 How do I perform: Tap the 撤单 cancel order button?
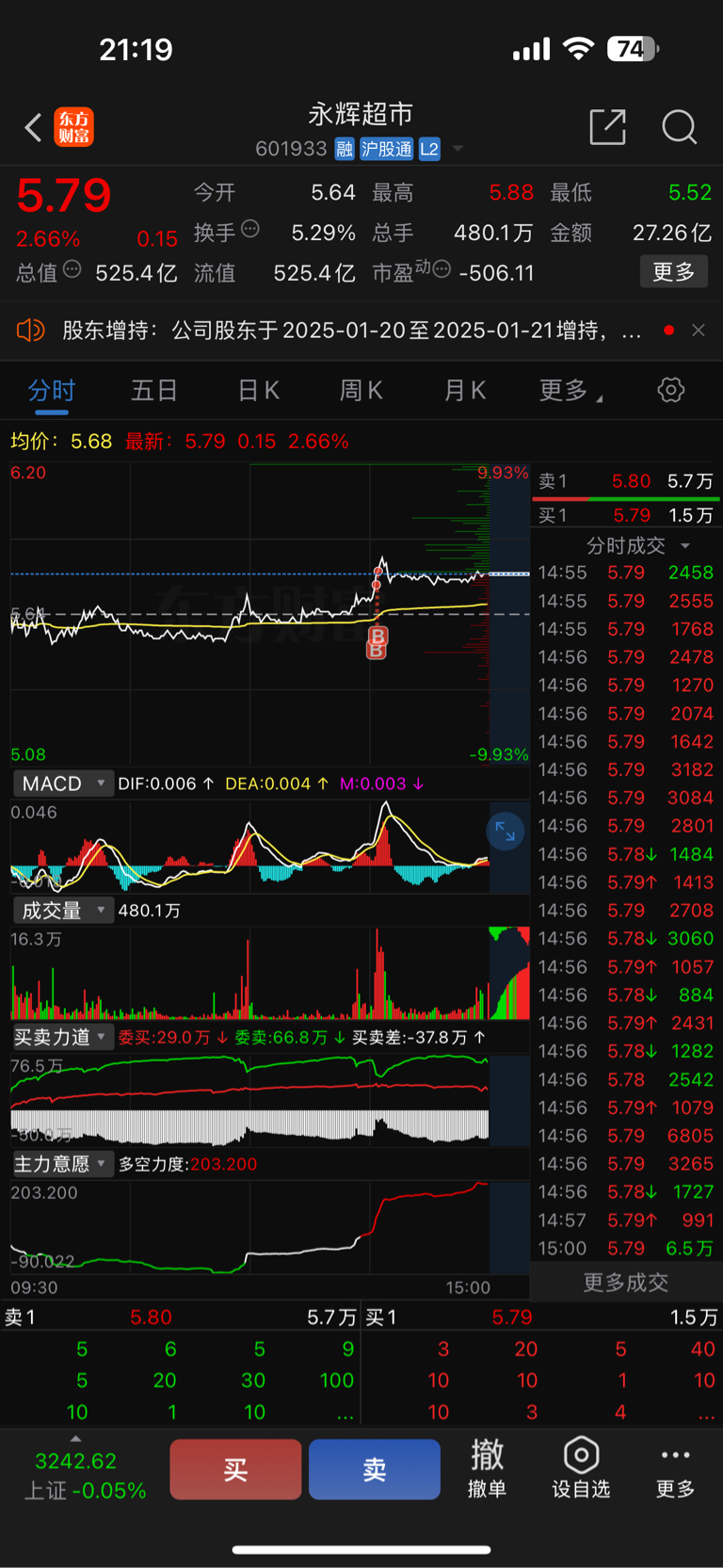tap(488, 1467)
